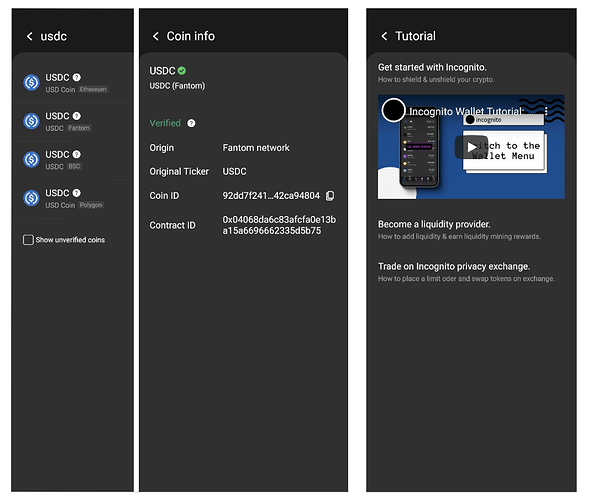Click 'How to place a limit oder' description
The height and width of the screenshot is (500, 593).
(466, 279)
